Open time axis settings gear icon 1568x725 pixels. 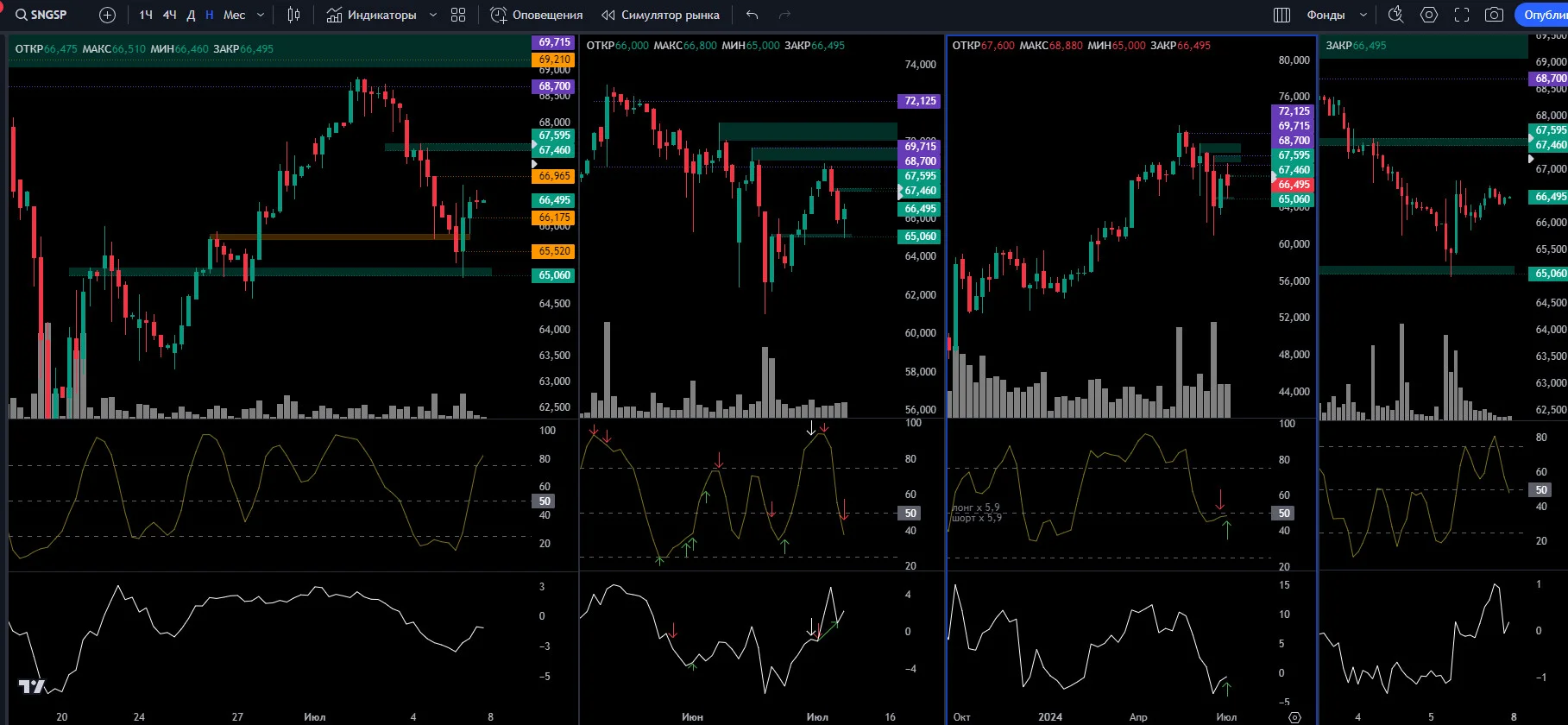pyautogui.click(x=1294, y=717)
